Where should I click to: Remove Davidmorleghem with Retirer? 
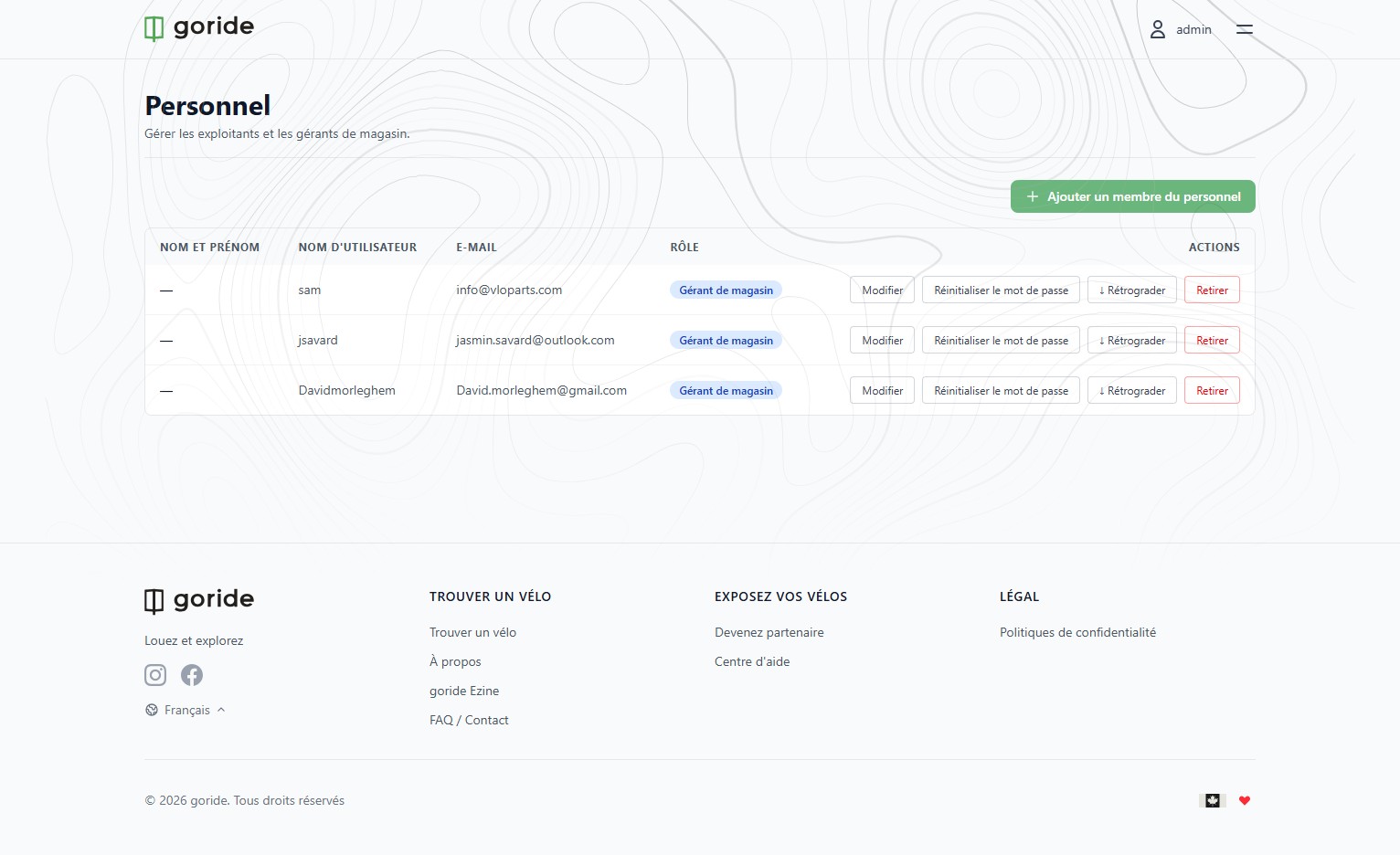tap(1213, 391)
